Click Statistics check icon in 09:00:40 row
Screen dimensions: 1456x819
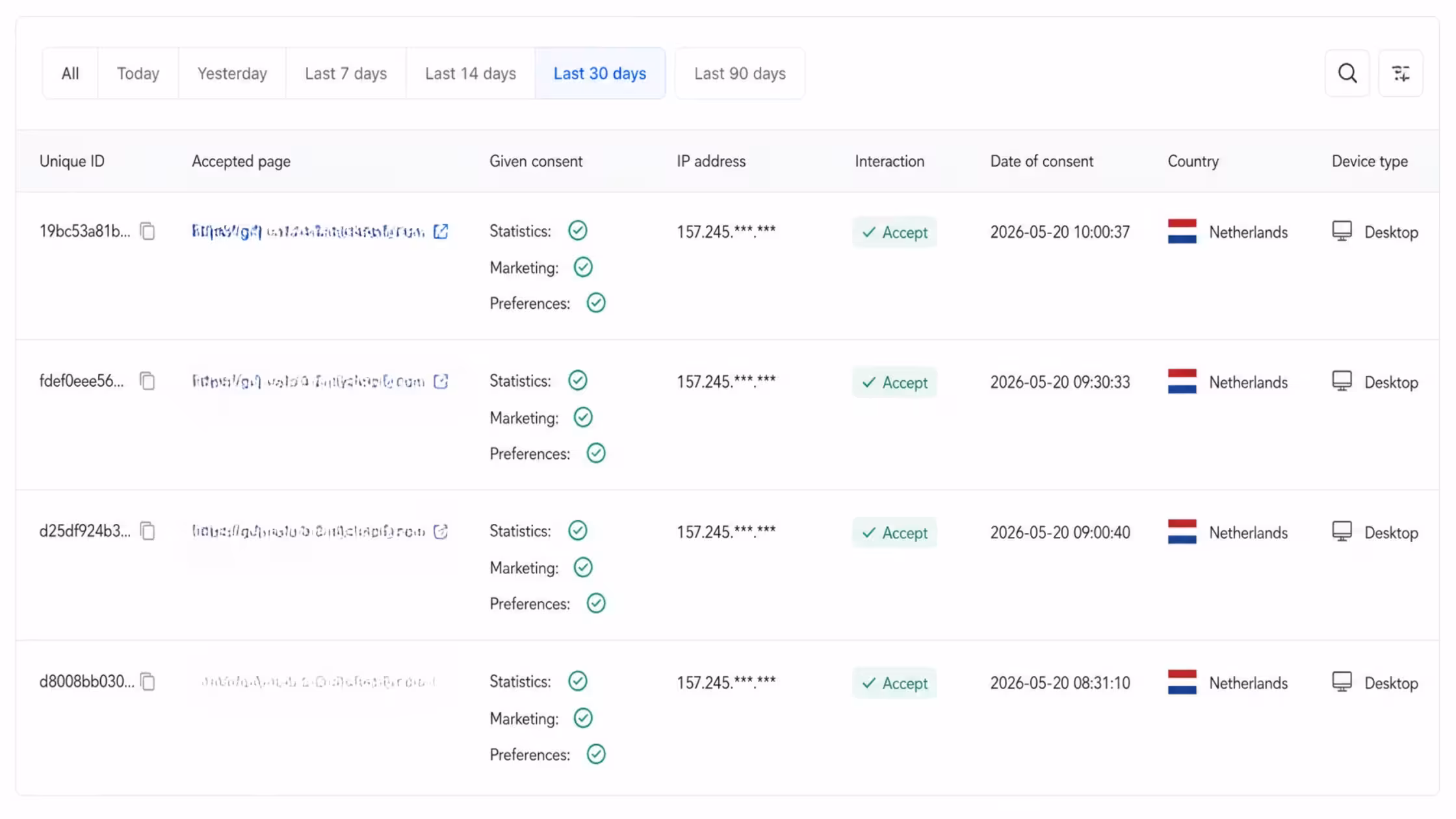[577, 530]
